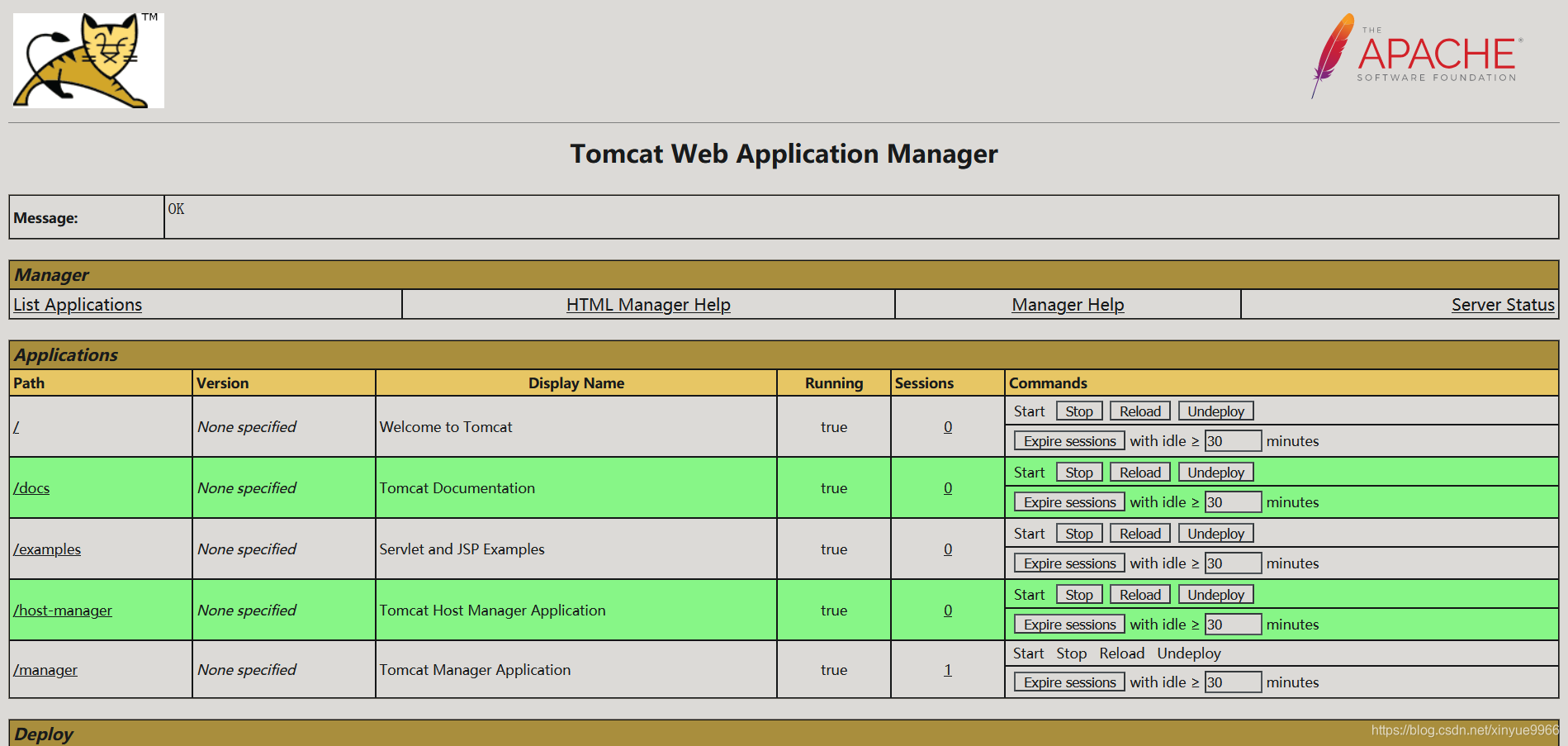This screenshot has width=1568, height=746.
Task: Reload the Welcome to Tomcat application
Action: coord(1140,411)
